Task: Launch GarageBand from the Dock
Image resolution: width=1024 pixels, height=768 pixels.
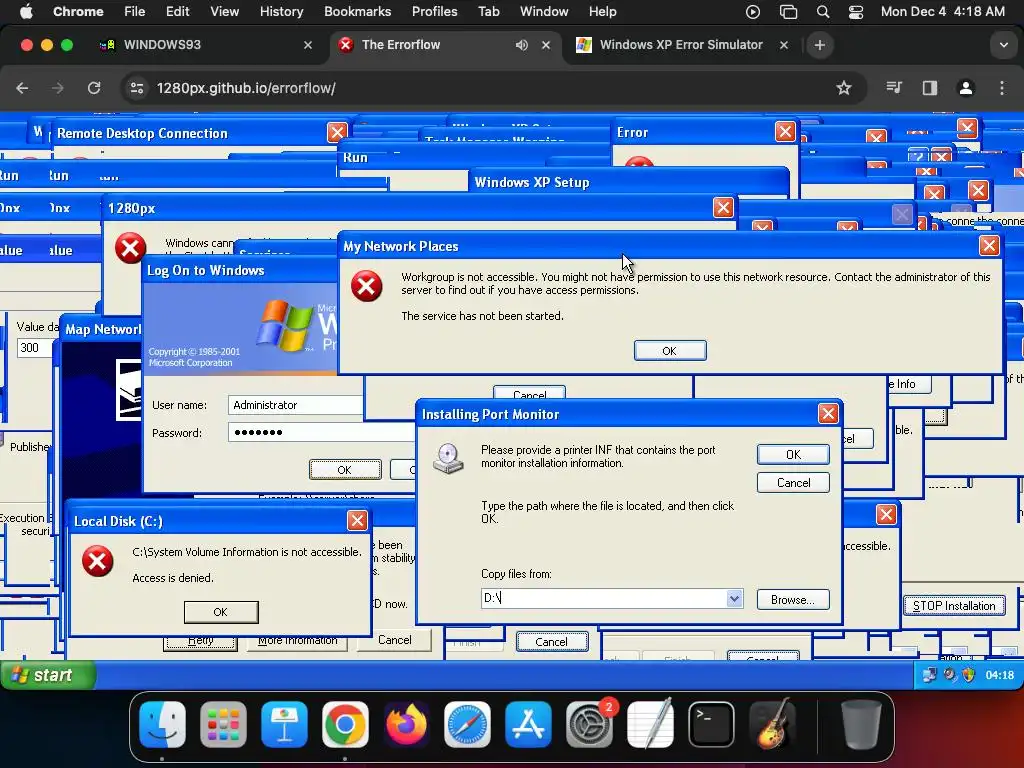Action: click(x=773, y=724)
